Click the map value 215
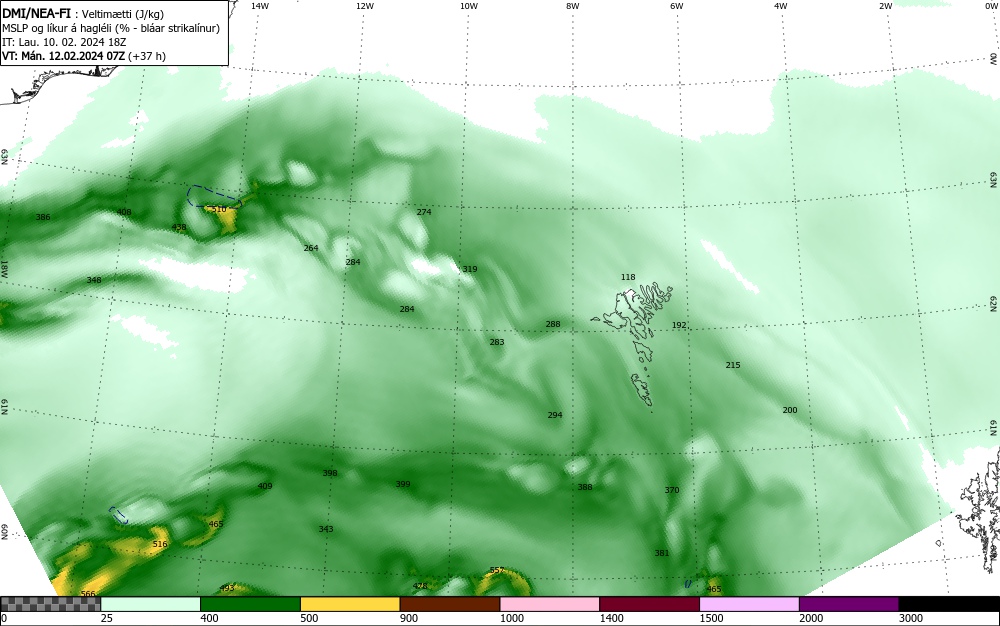 (733, 365)
